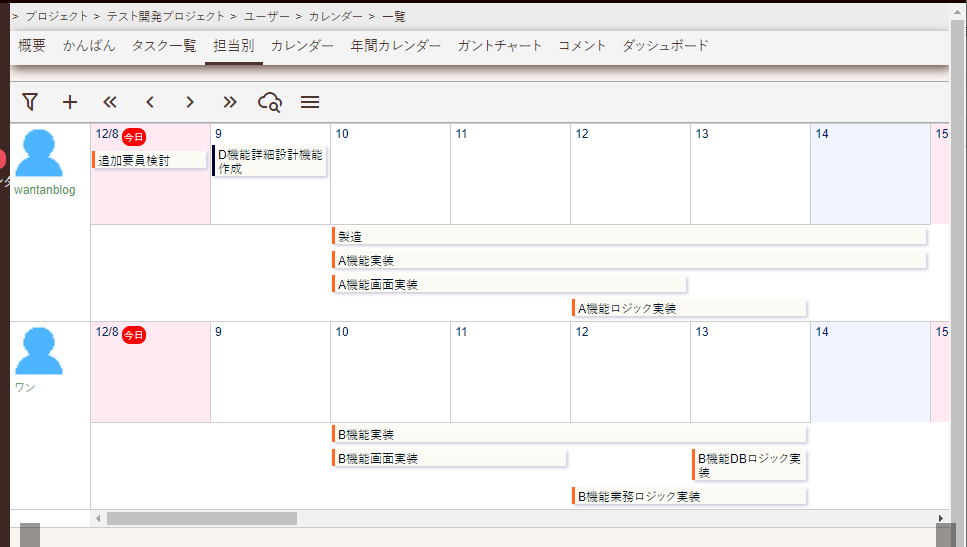The height and width of the screenshot is (547, 967).
Task: Select day 13 cell in ワン row
Action: (751, 372)
